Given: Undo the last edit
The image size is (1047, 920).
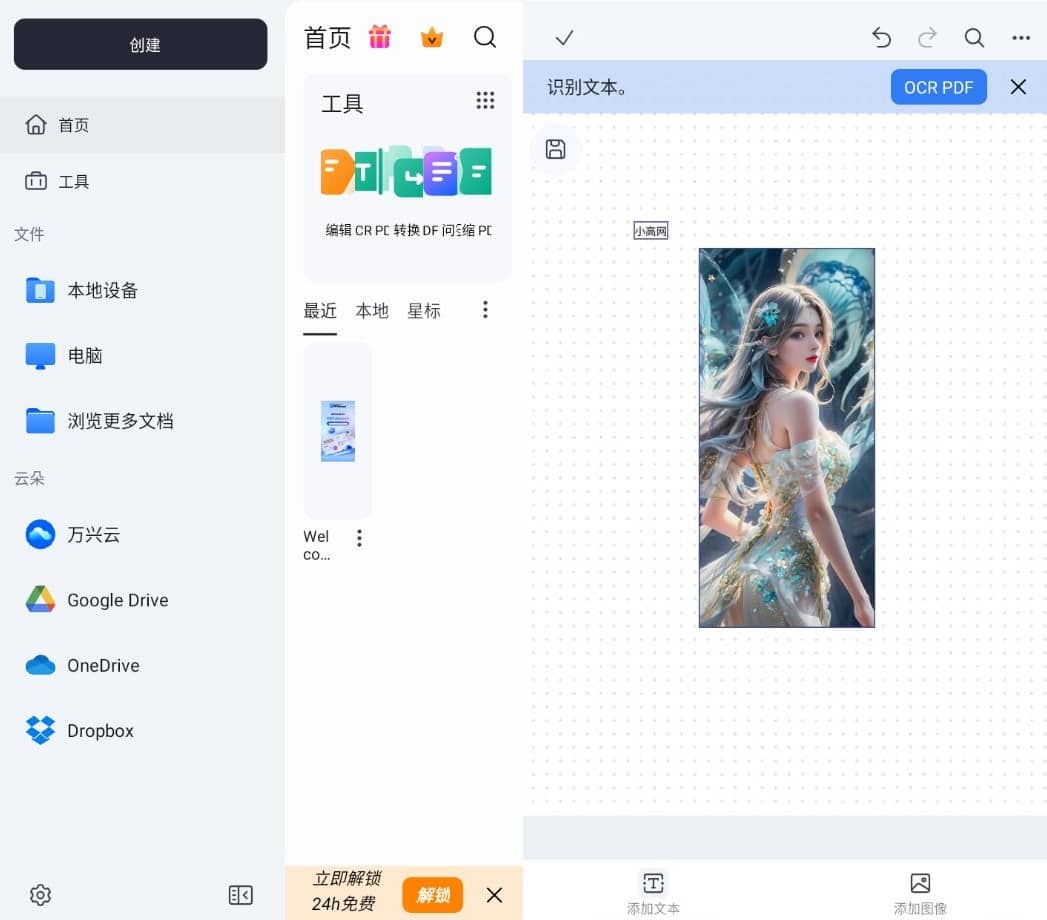Looking at the screenshot, I should pyautogui.click(x=881, y=38).
